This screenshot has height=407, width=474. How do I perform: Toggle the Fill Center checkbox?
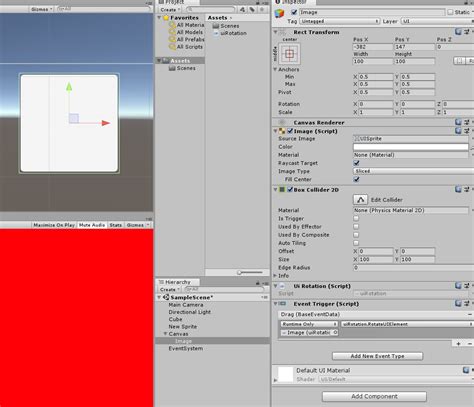point(356,179)
